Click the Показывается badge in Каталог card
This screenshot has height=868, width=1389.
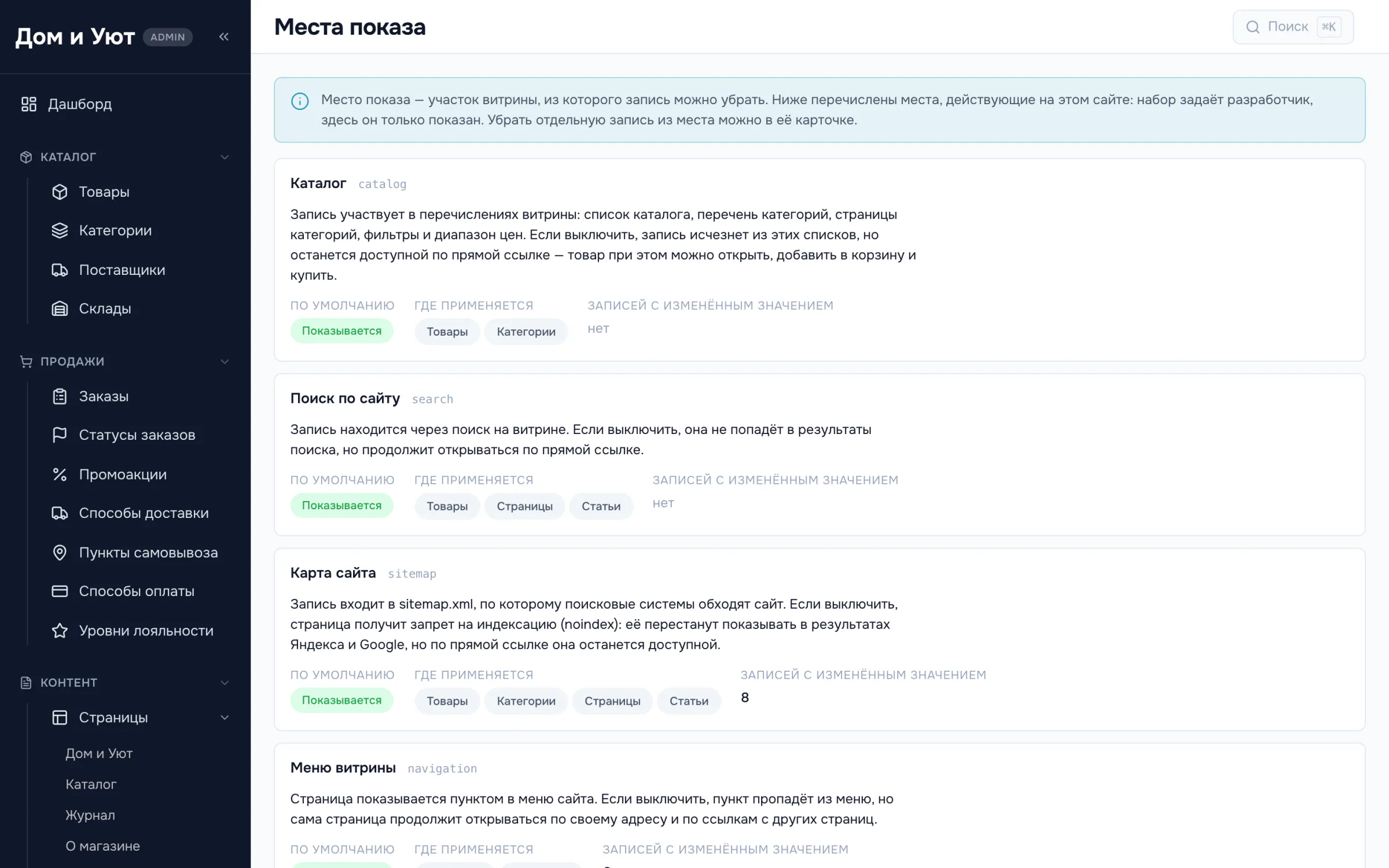[341, 331]
